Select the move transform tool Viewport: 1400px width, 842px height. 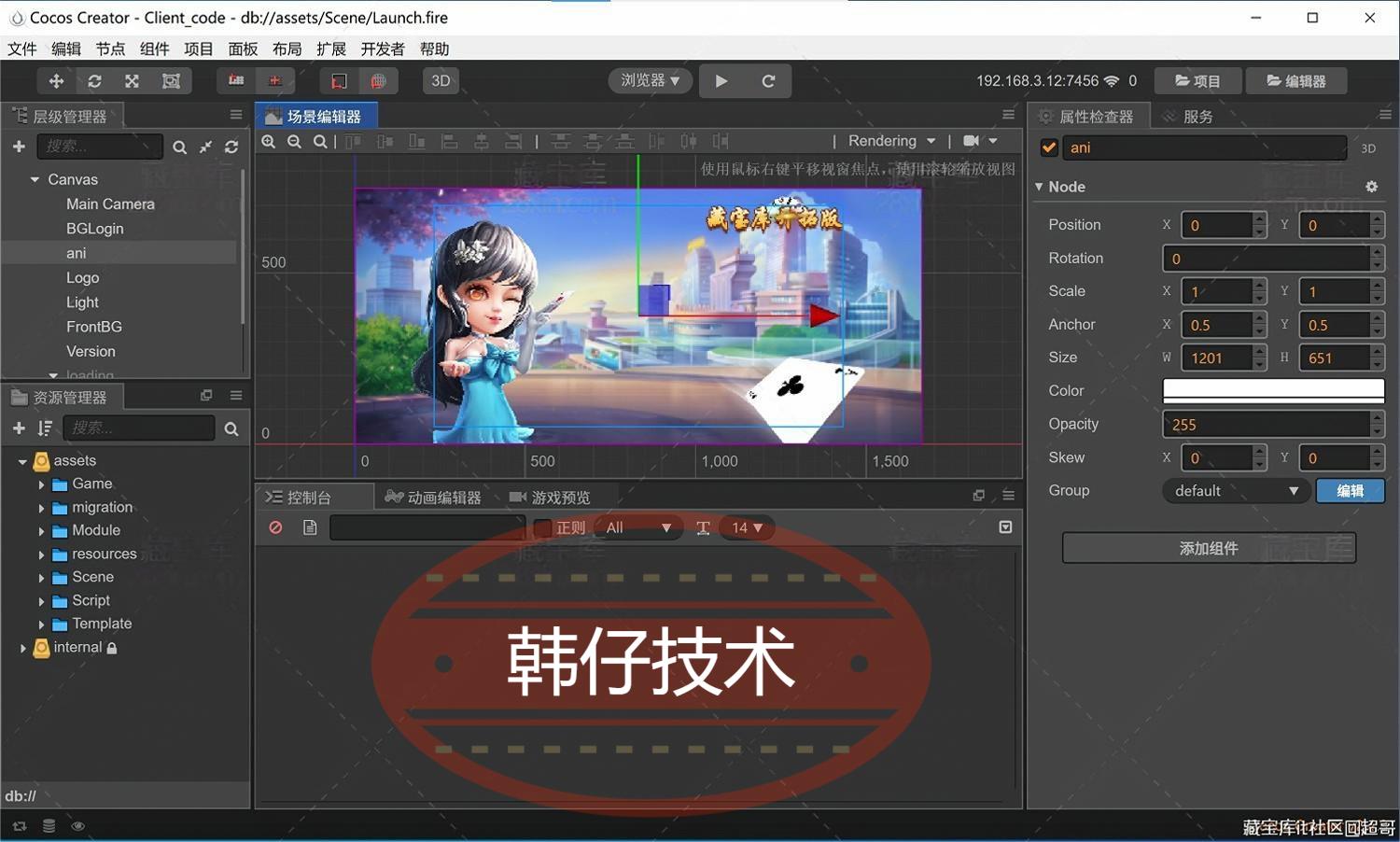[56, 81]
